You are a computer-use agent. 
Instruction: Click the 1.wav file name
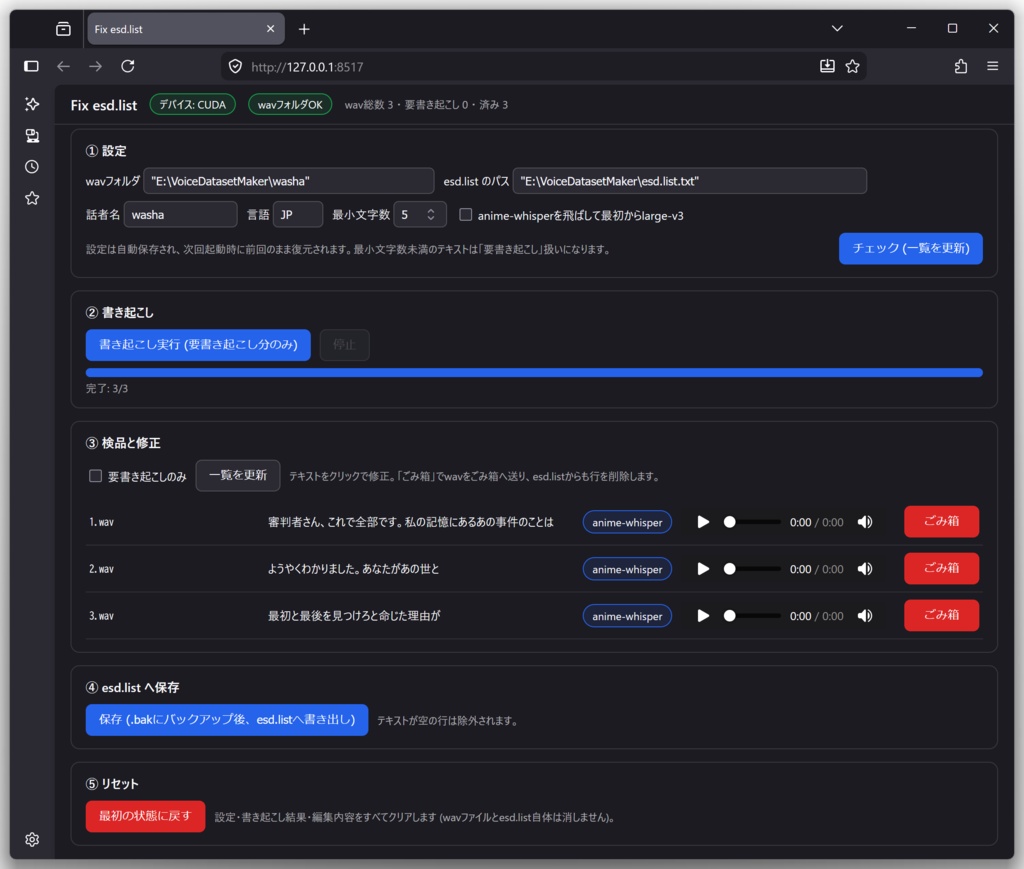101,522
